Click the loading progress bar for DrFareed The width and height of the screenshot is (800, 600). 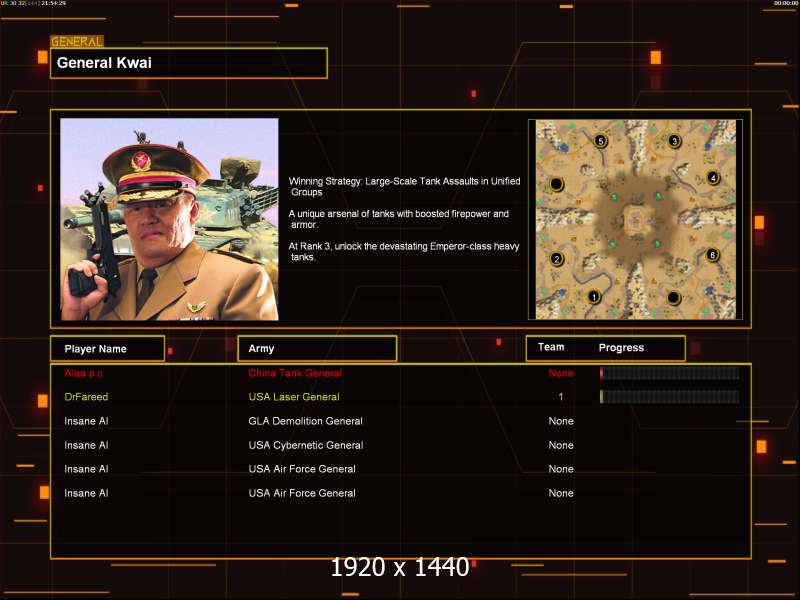click(669, 396)
